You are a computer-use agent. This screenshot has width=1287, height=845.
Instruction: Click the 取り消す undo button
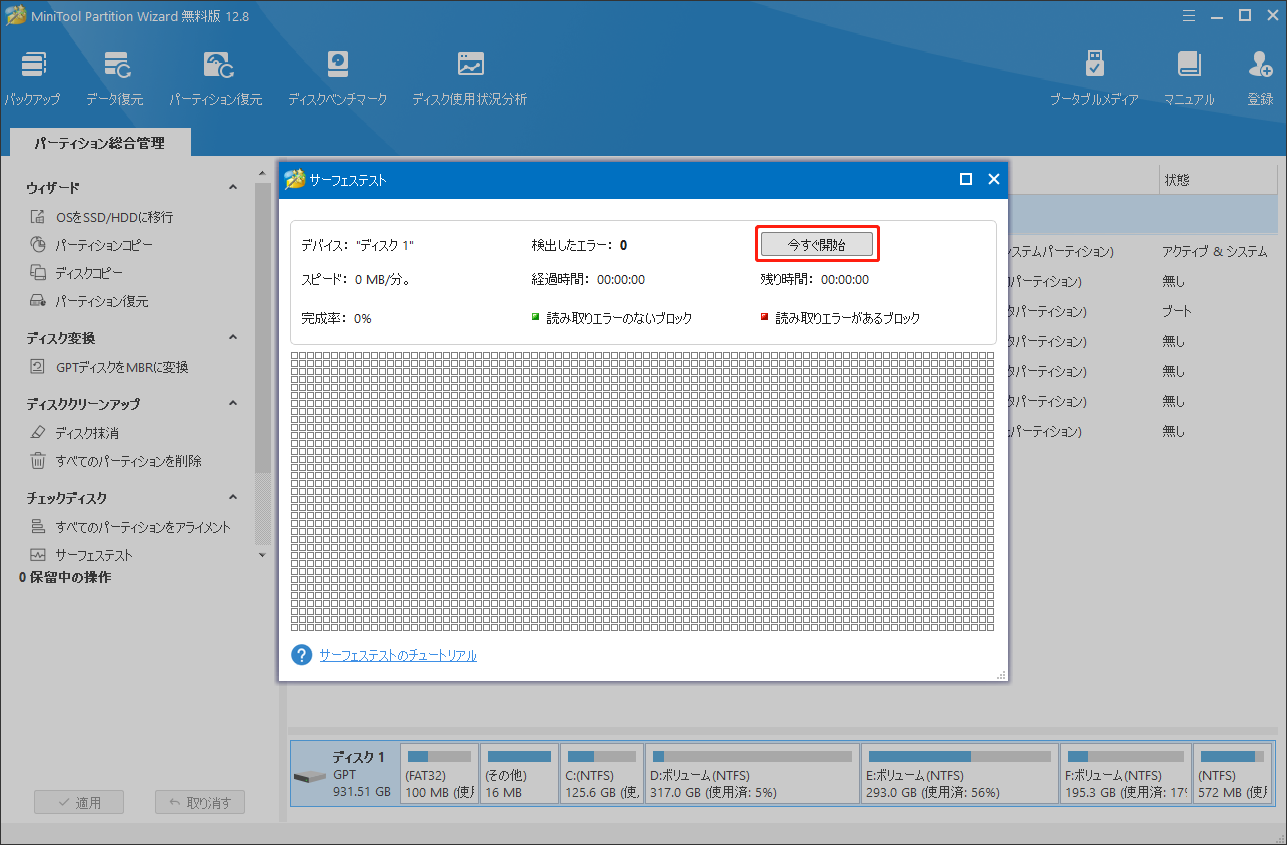(x=200, y=803)
